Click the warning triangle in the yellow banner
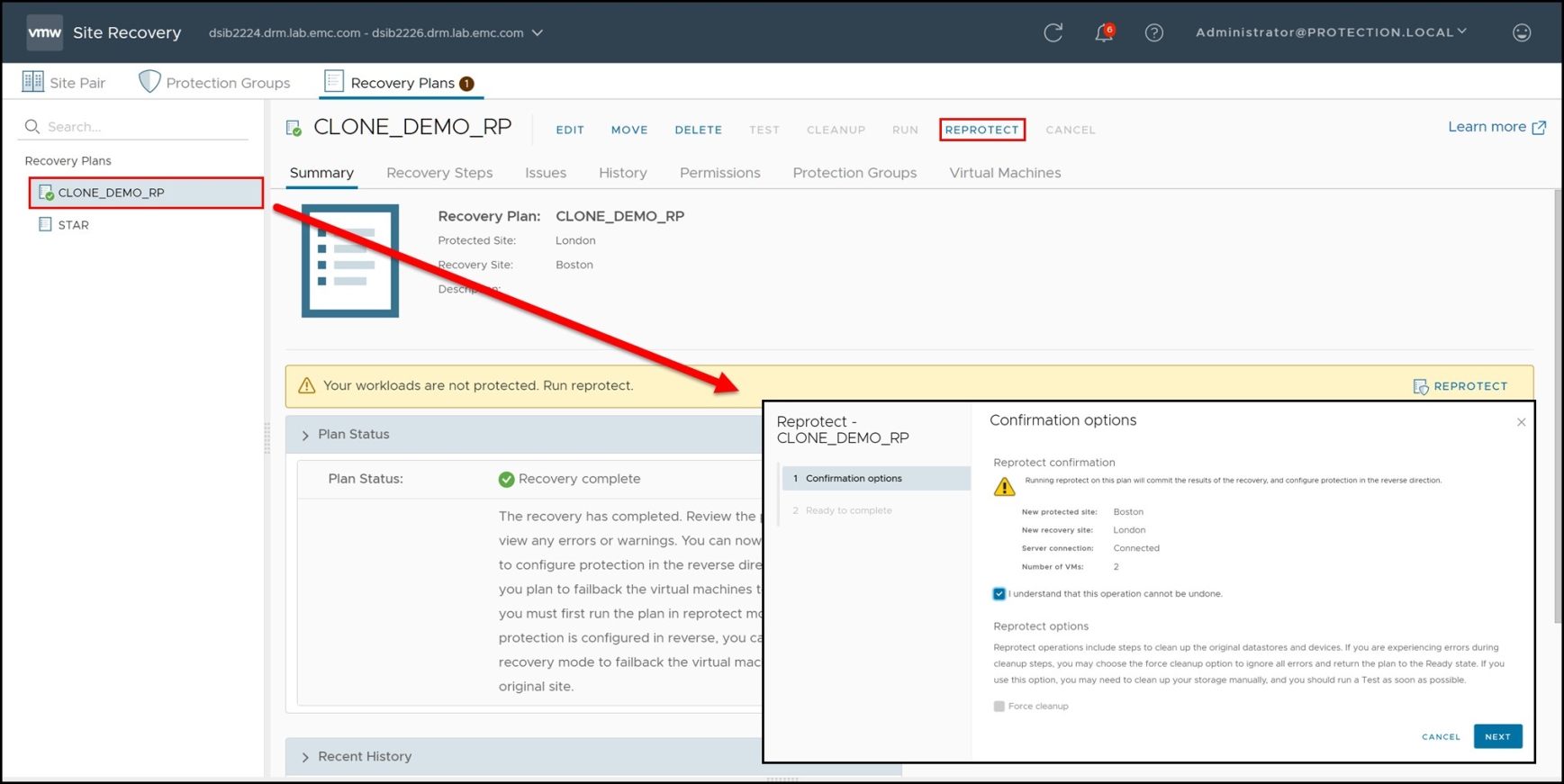Viewport: 1564px width, 784px height. click(x=307, y=385)
